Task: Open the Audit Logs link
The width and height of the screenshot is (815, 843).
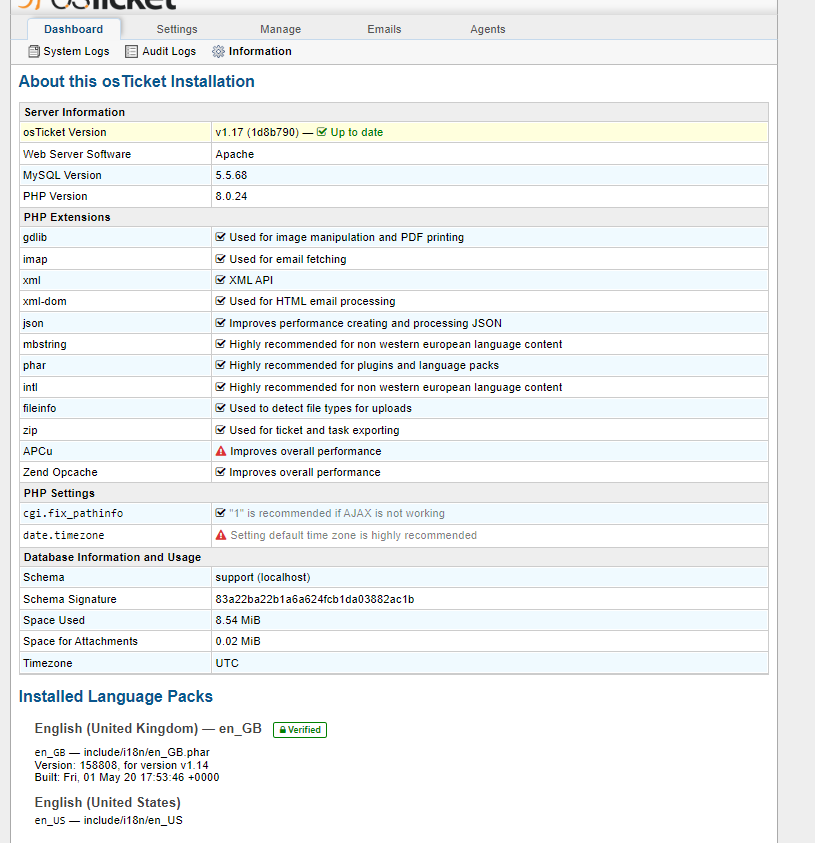Action: pos(169,52)
